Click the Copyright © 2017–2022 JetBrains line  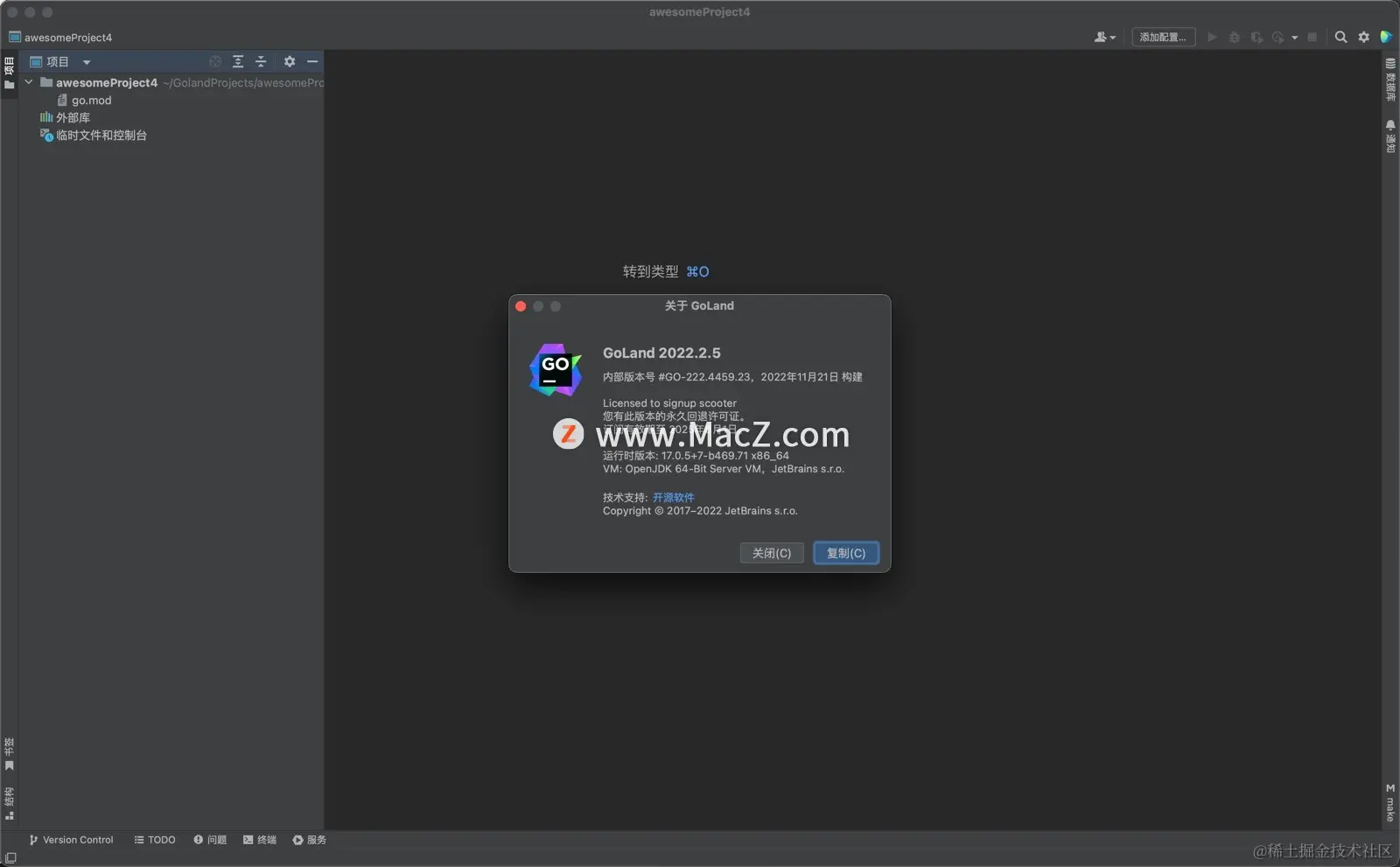[x=700, y=511]
